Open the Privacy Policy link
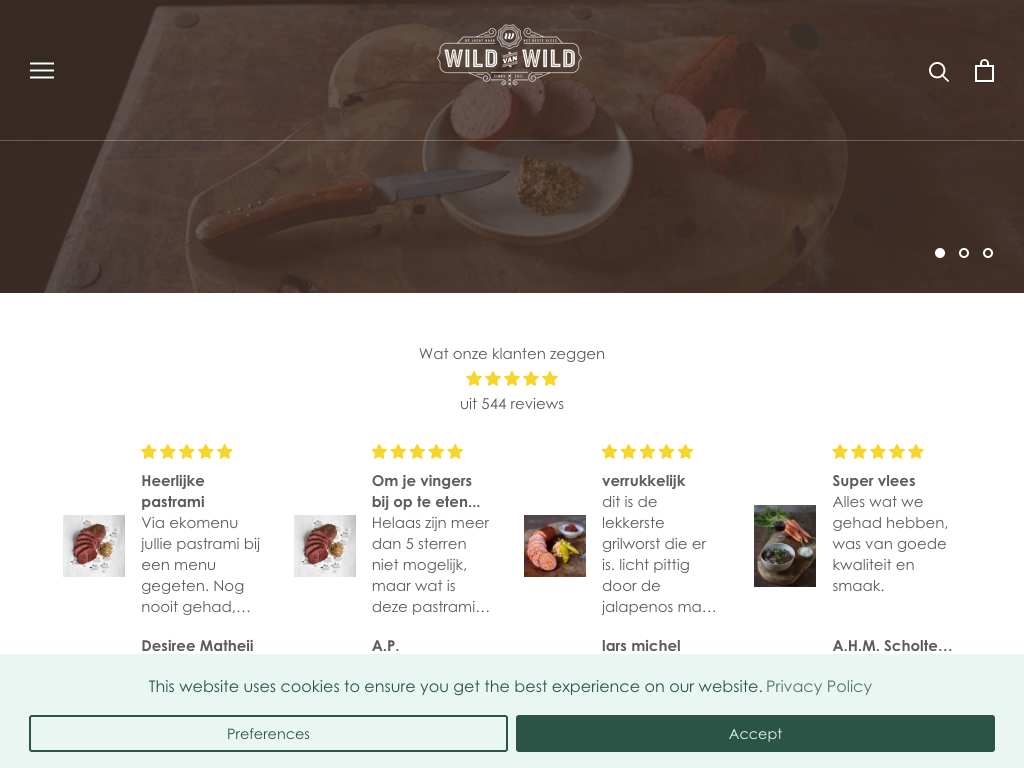This screenshot has width=1024, height=768. [819, 686]
